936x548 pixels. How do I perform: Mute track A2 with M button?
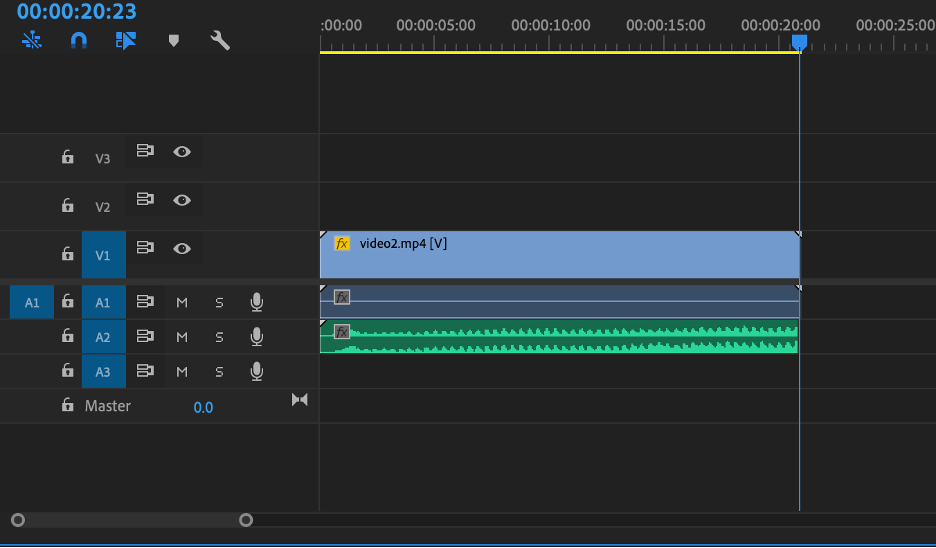182,337
